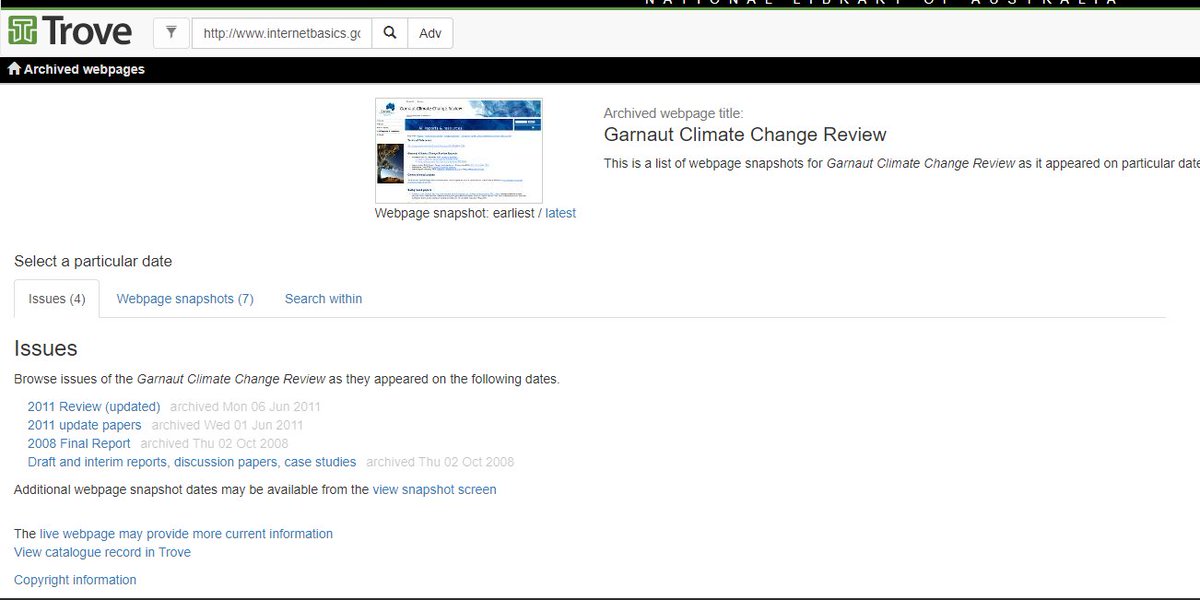
Task: Switch to the Search within tab
Action: [x=323, y=299]
